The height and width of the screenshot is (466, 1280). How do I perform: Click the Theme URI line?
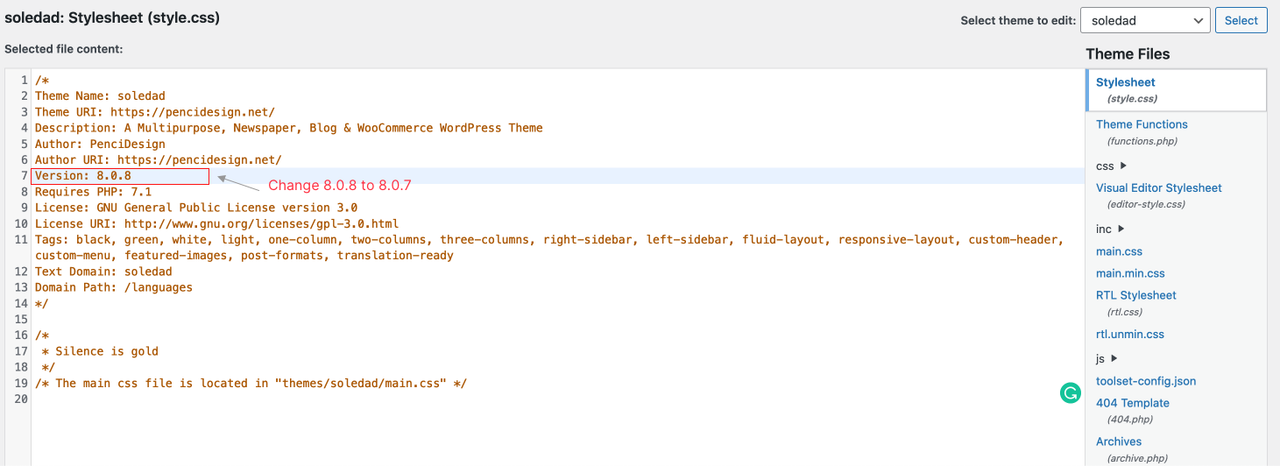coord(155,112)
